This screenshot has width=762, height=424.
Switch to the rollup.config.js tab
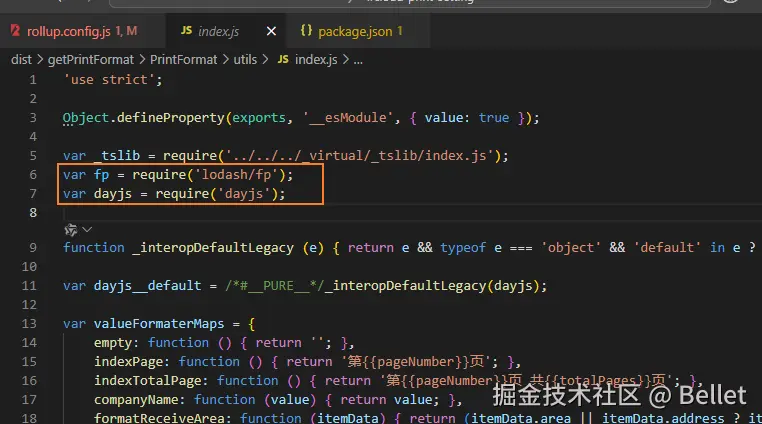coord(82,31)
